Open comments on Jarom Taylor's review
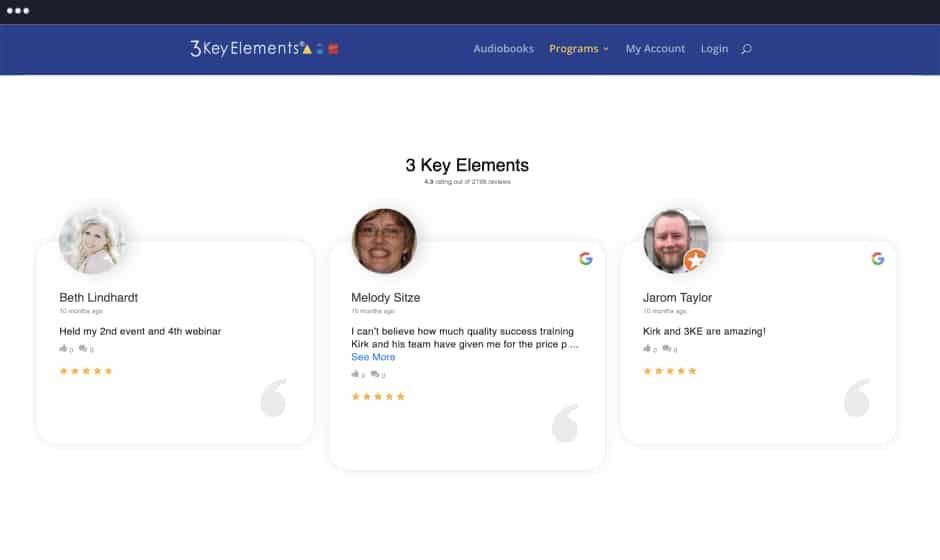 (667, 348)
